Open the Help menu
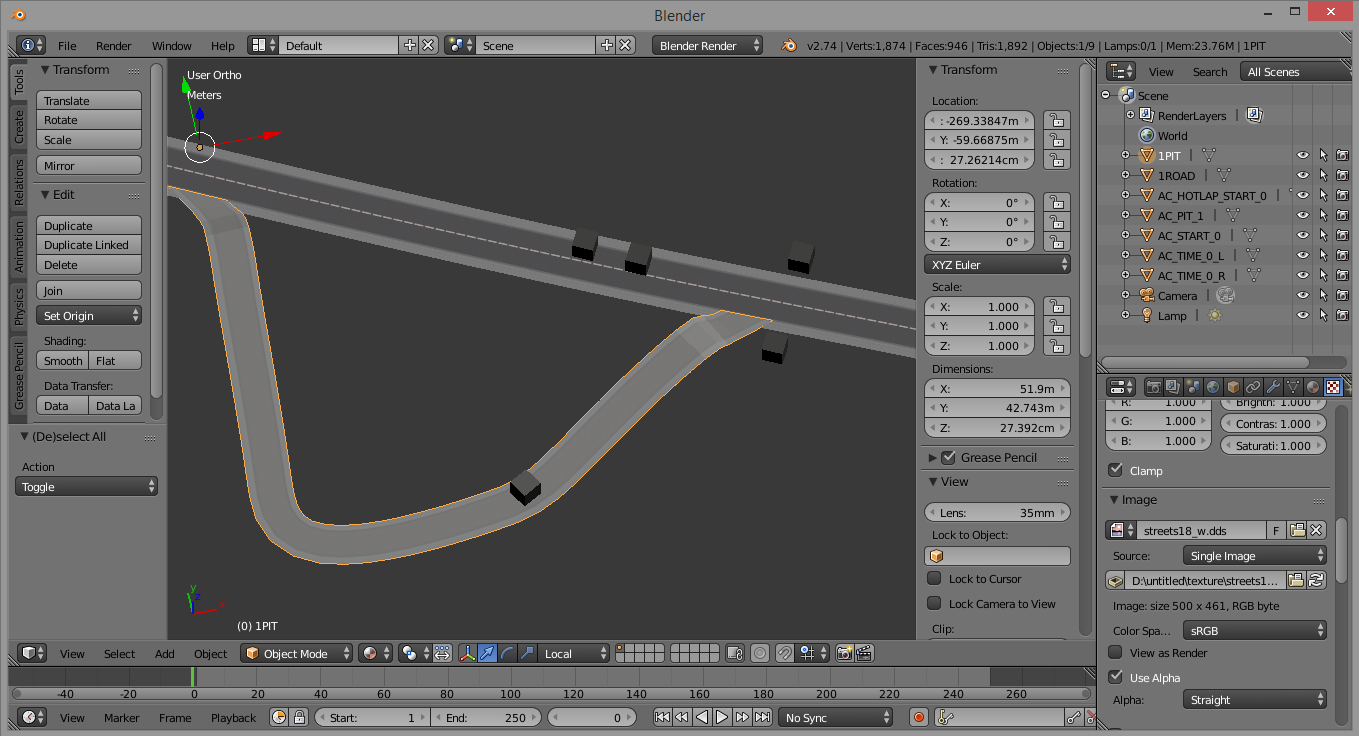1359x736 pixels. [x=222, y=45]
